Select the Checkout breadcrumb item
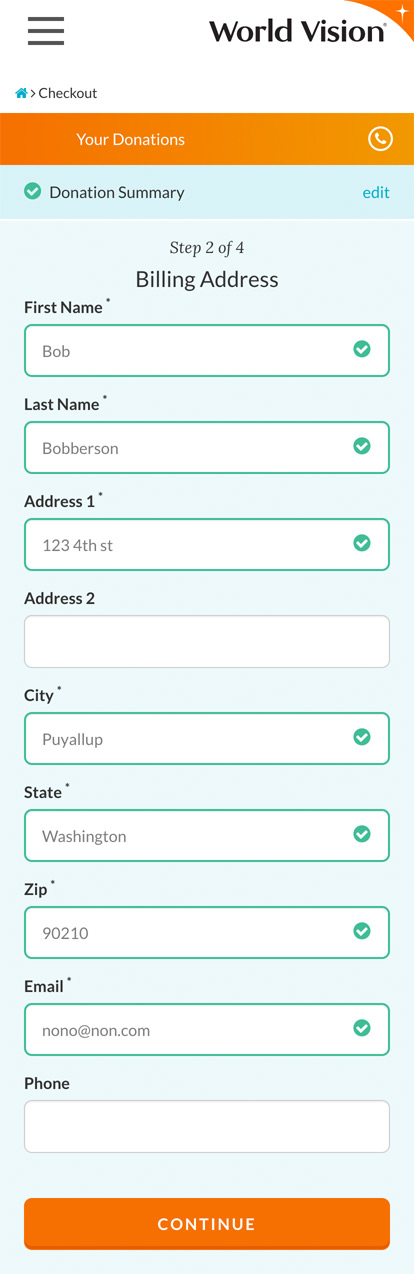 tap(68, 93)
